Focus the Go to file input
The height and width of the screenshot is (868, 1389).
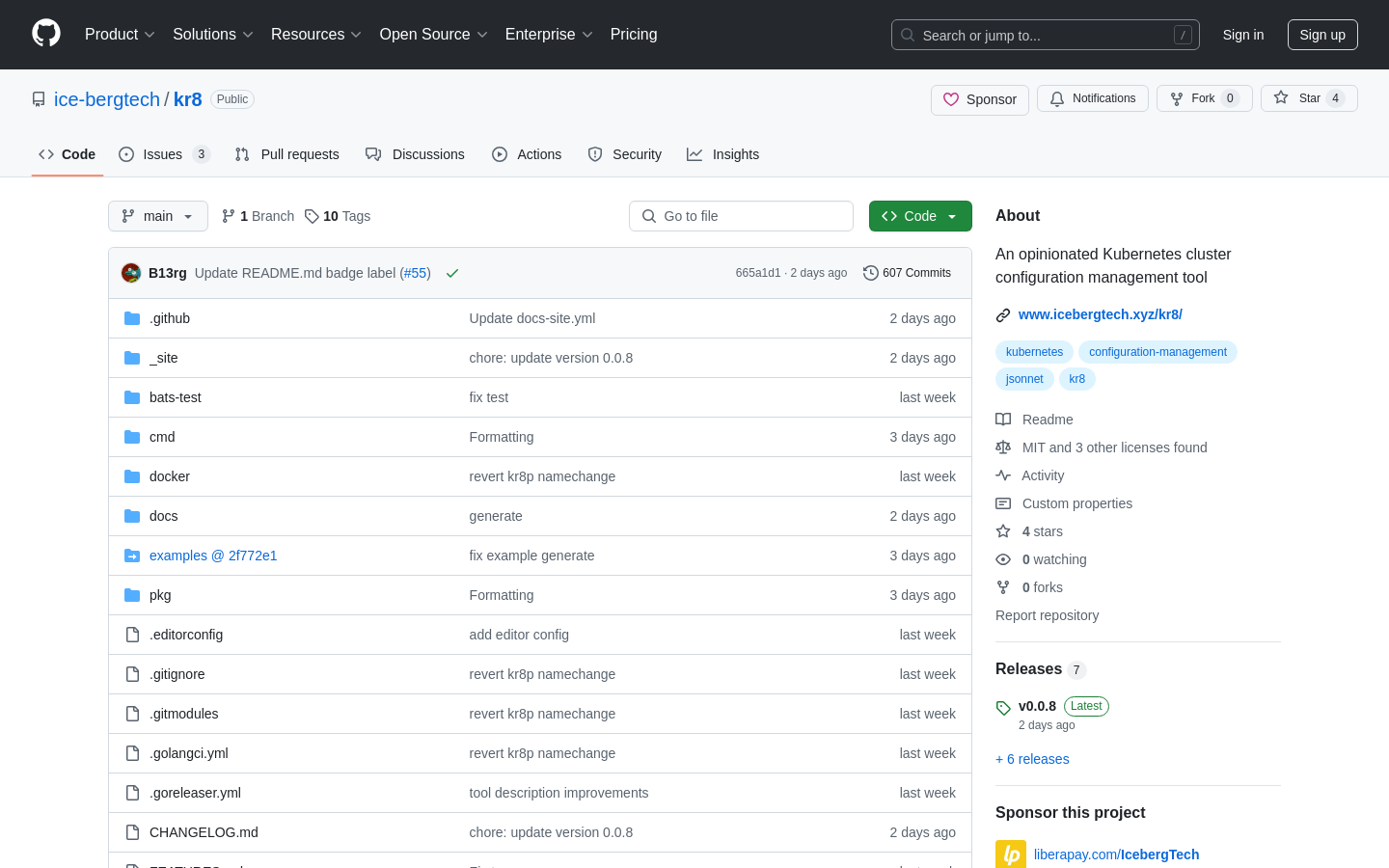741,216
